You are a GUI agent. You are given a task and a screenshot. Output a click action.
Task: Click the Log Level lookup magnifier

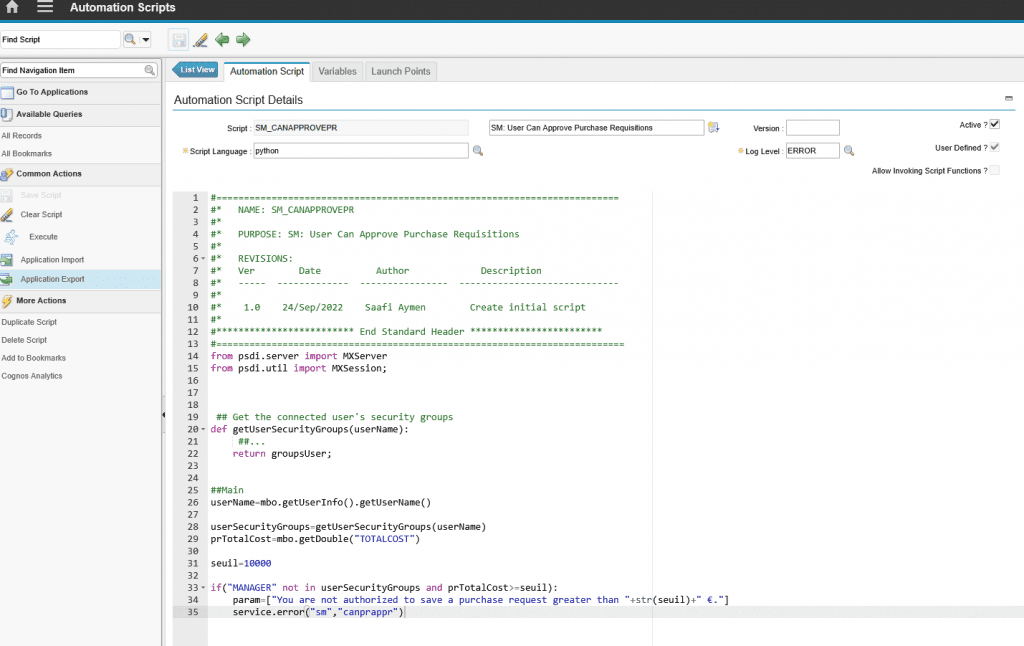coord(849,151)
